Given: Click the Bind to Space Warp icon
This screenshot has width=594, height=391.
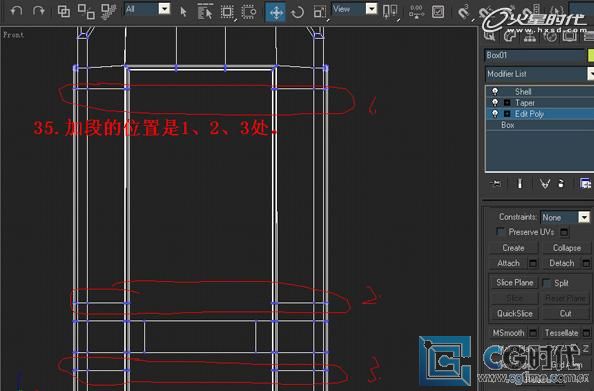Looking at the screenshot, I should pos(109,11).
